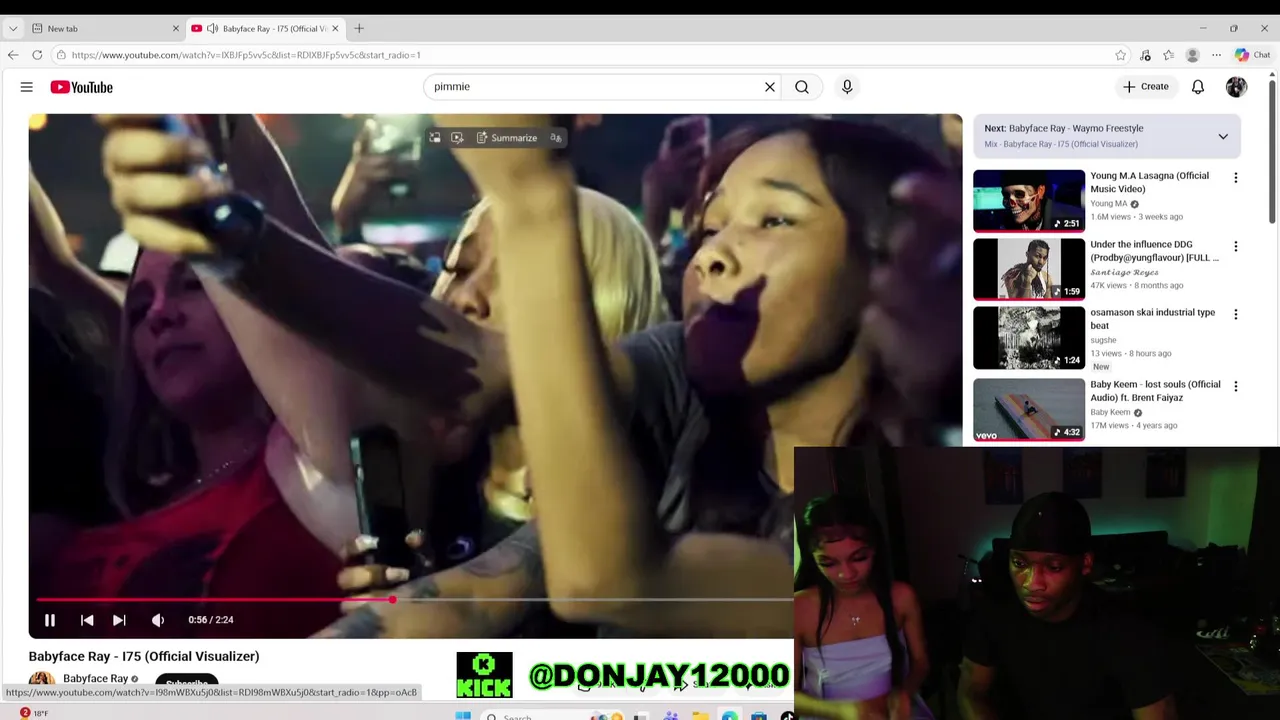
Task: Skip to the previous video
Action: pos(87,620)
